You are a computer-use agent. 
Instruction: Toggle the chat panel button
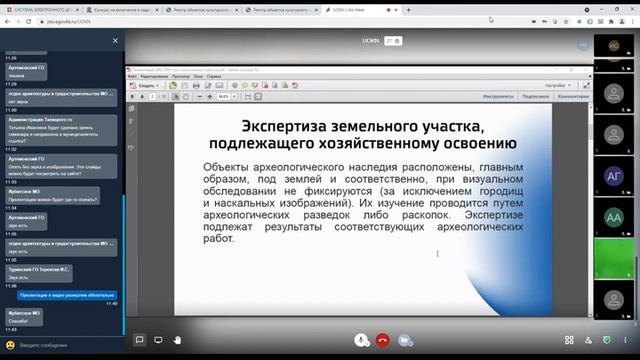(x=140, y=340)
